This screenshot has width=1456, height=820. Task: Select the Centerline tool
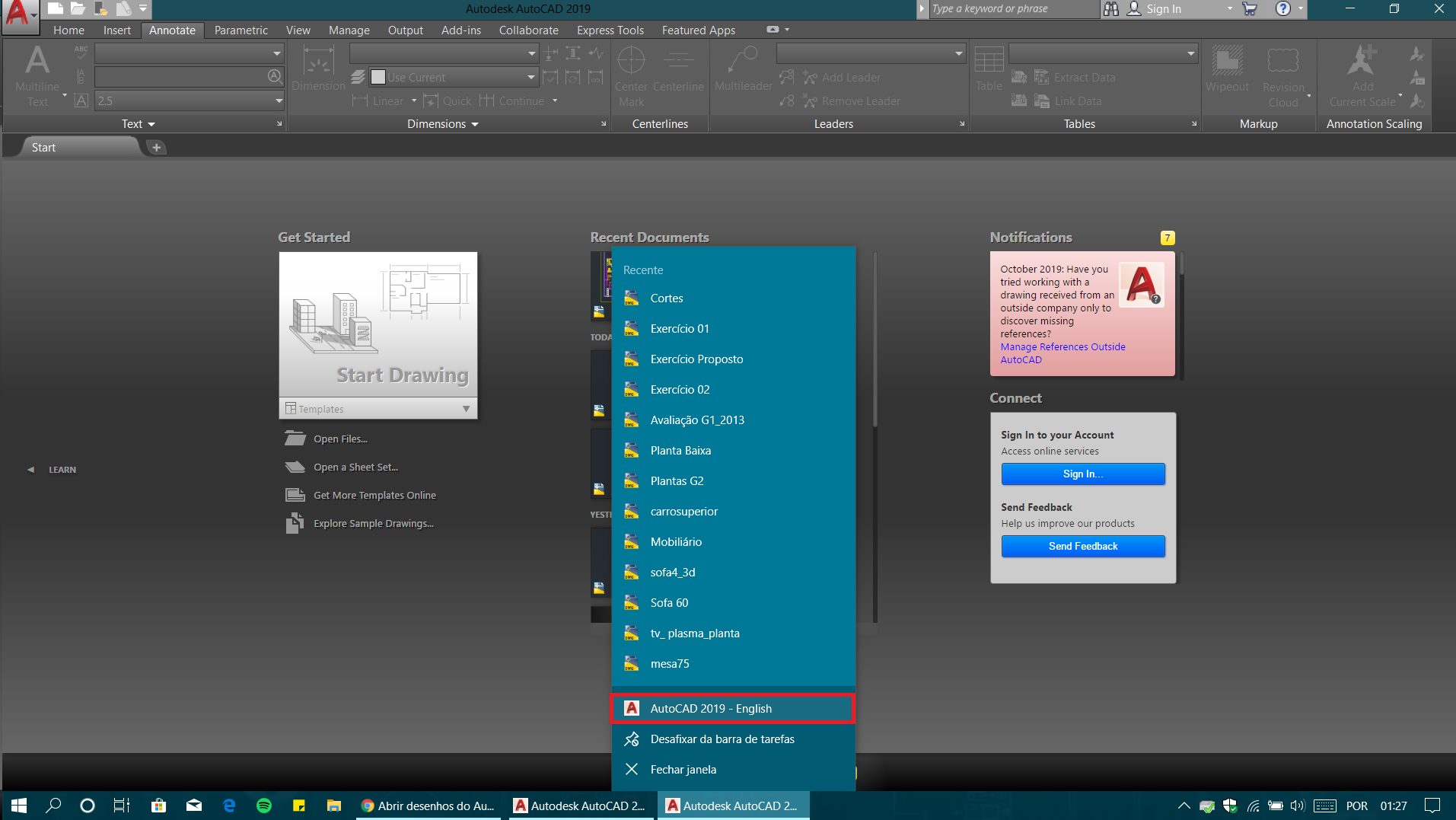(678, 69)
